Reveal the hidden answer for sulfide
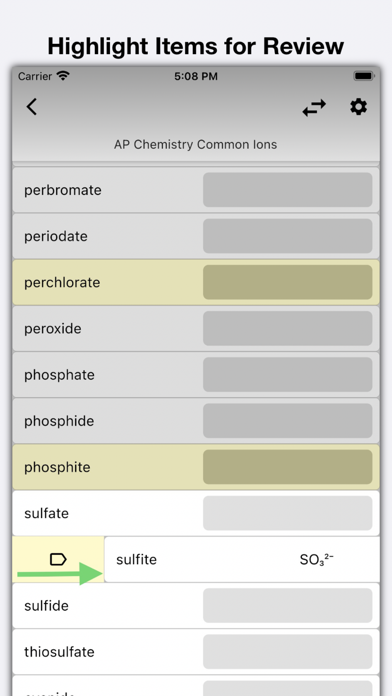392x696 pixels. click(288, 605)
